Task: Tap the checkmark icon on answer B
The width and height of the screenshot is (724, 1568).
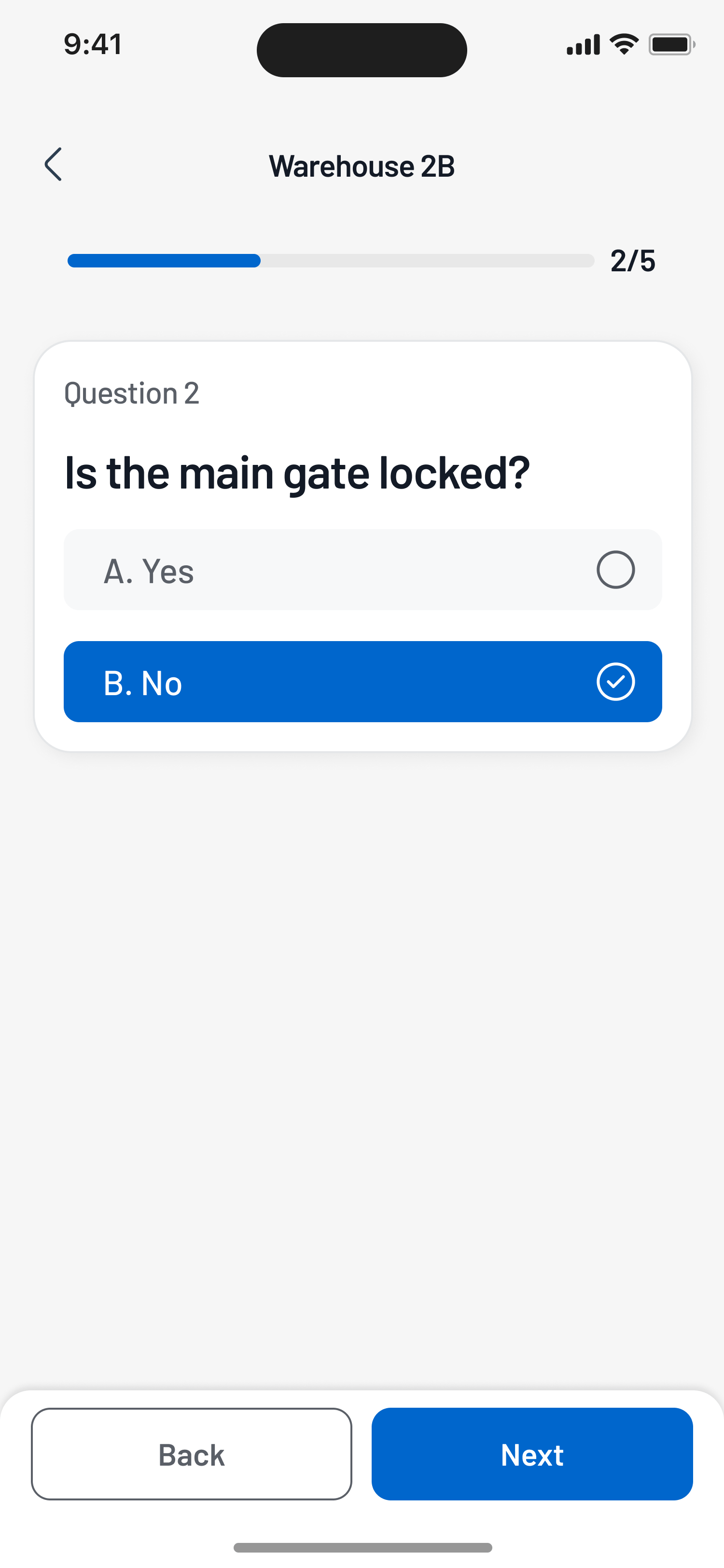Action: 616,682
